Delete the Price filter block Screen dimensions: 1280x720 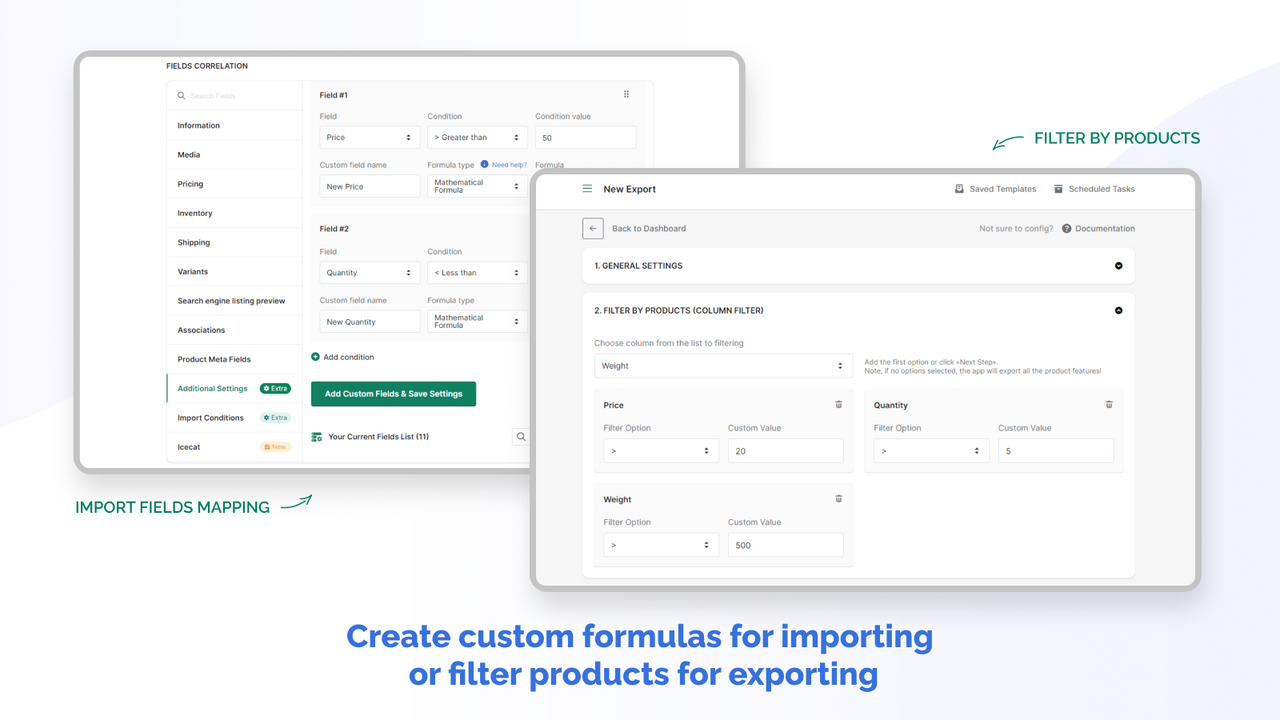(x=838, y=404)
